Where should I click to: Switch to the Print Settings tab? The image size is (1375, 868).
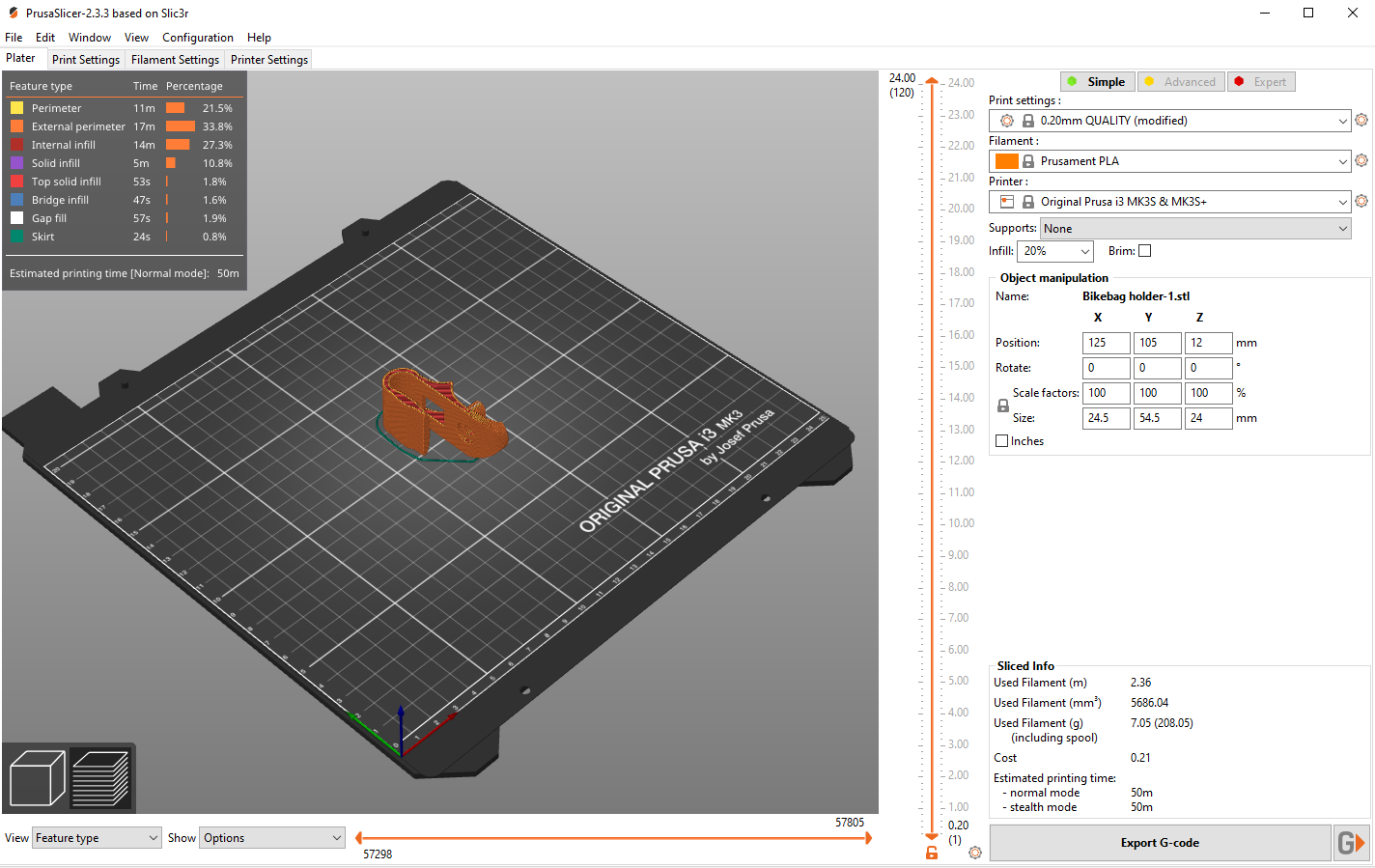86,60
